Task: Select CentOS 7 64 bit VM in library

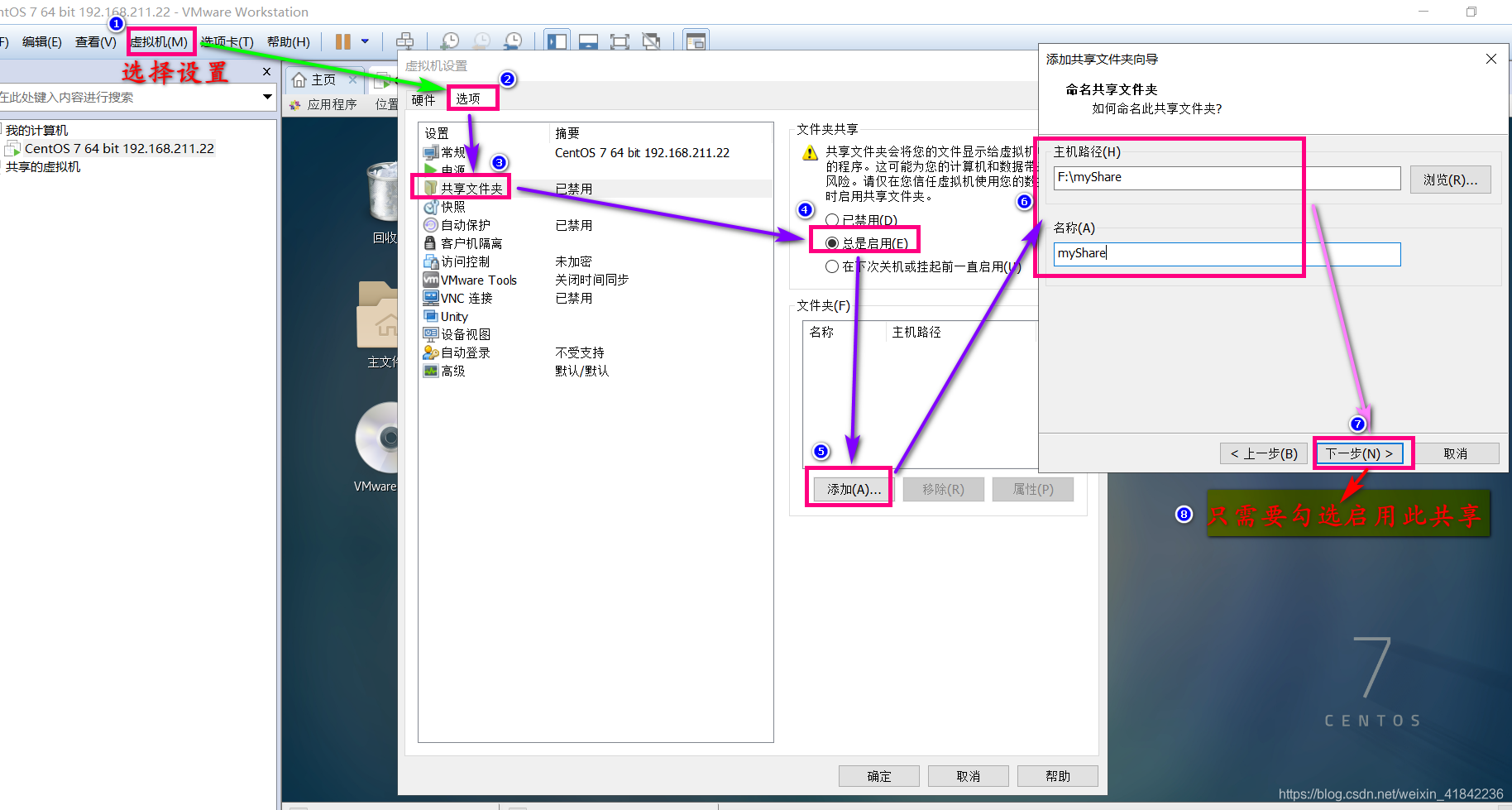Action: [x=119, y=148]
